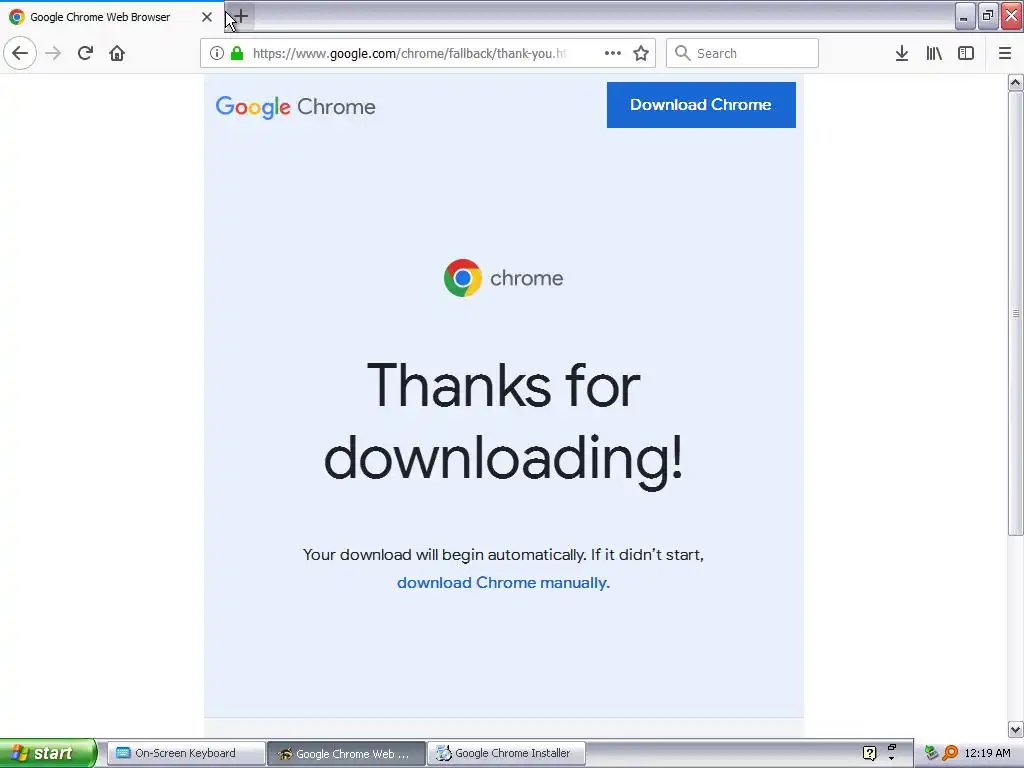
Task: Open the downloads arrow panel
Action: point(902,53)
